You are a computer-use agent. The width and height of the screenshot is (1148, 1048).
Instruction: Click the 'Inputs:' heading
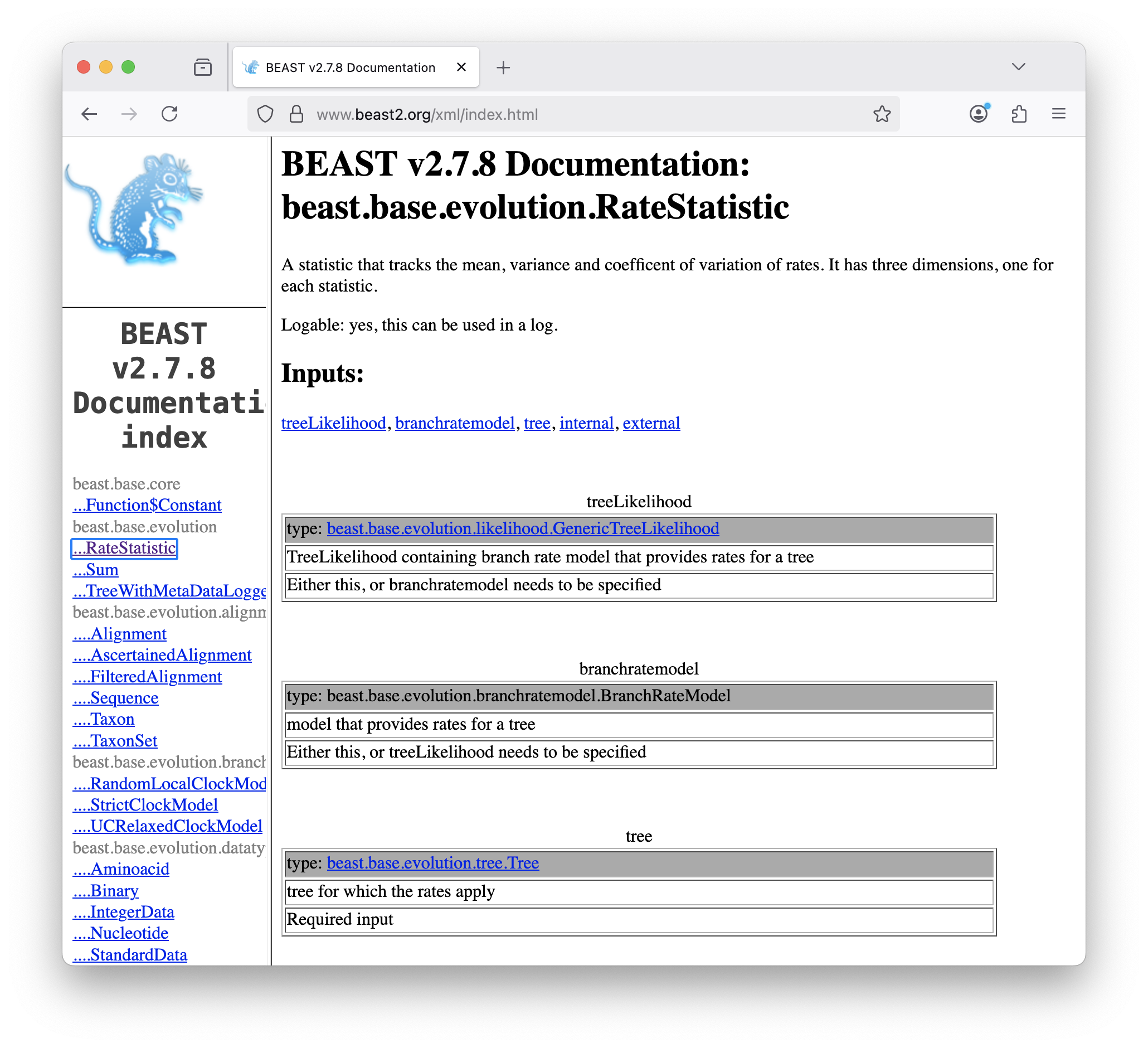tap(322, 373)
